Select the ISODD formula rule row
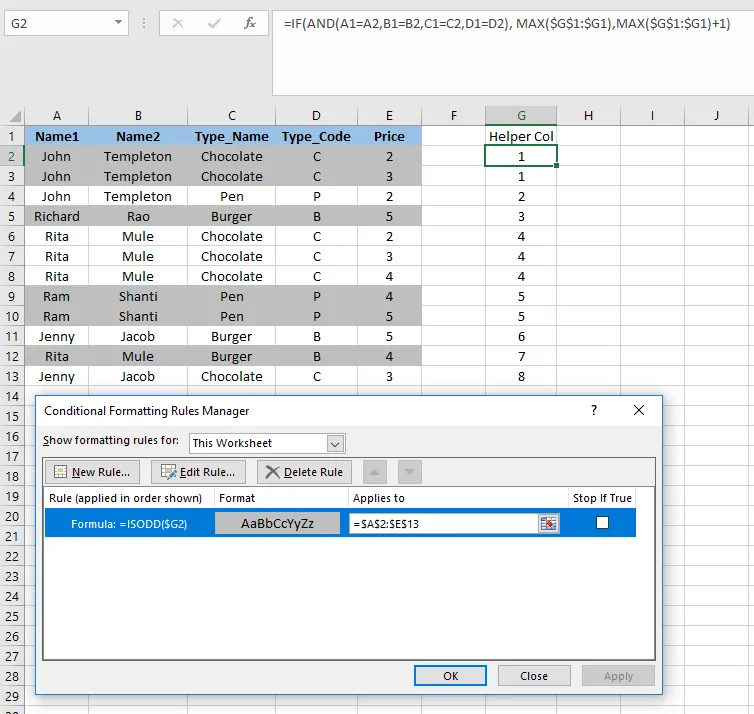Viewport: 754px width, 714px height. point(340,523)
